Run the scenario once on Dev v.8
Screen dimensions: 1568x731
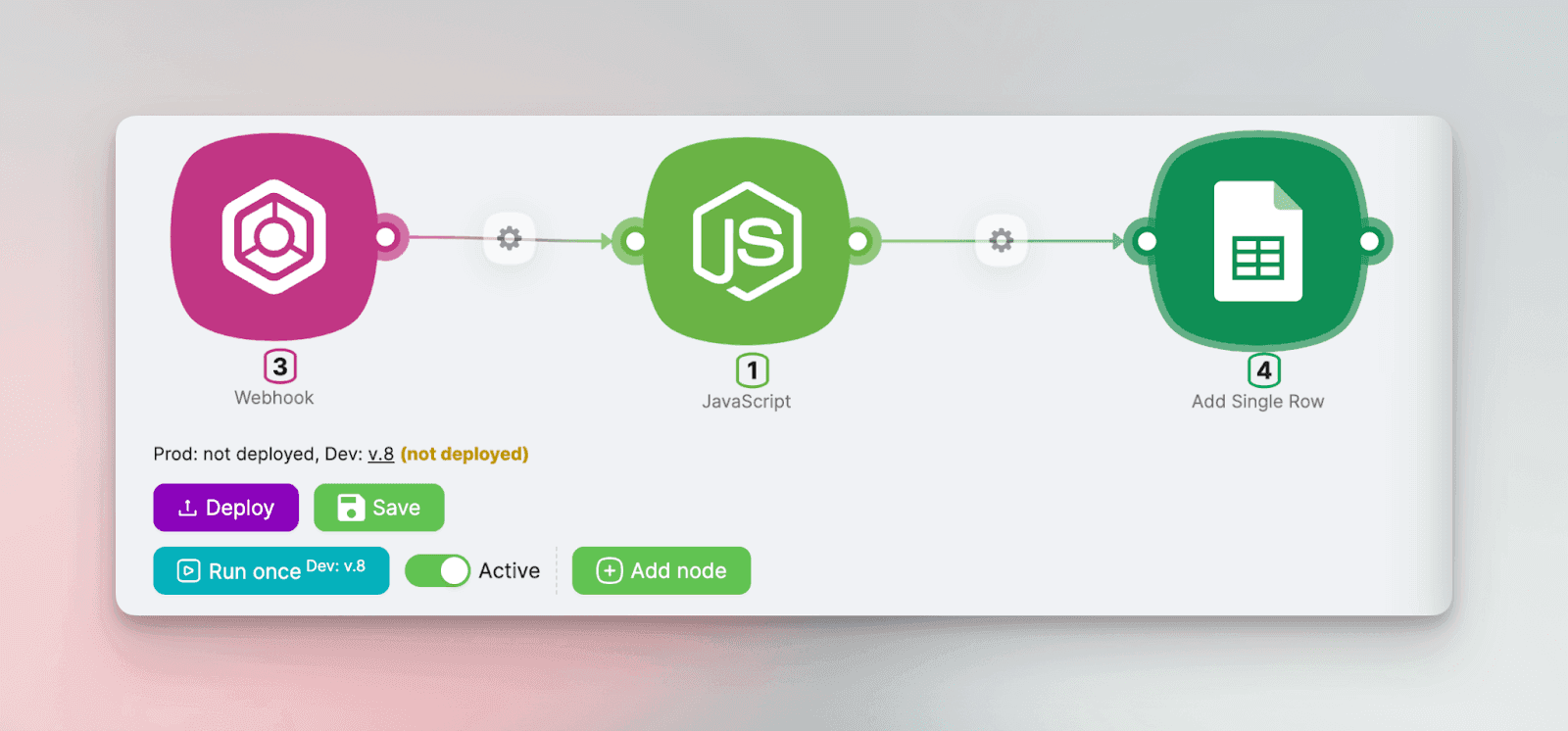click(x=270, y=570)
